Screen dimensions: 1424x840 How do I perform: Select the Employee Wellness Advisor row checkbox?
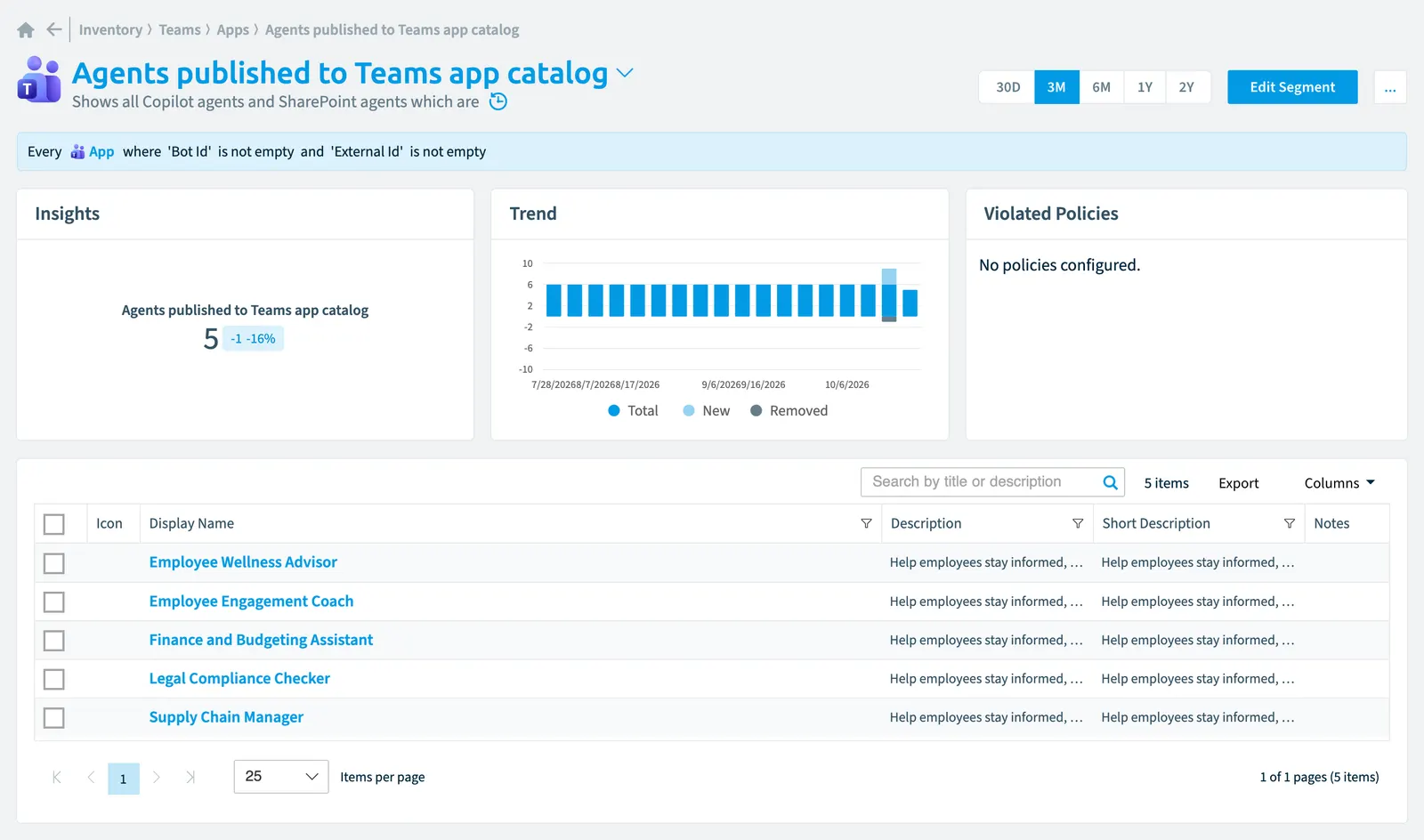54,563
